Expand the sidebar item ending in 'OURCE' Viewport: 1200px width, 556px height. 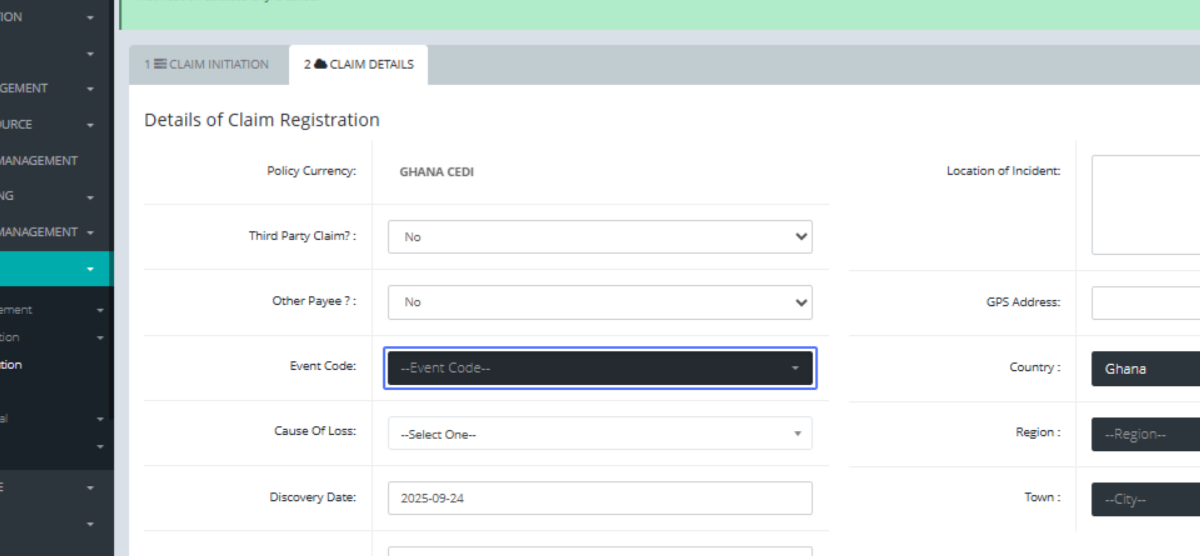pyautogui.click(x=90, y=125)
